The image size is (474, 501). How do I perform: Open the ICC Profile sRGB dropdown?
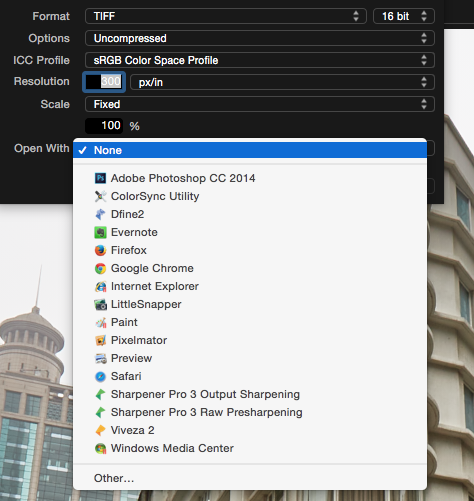(x=260, y=60)
